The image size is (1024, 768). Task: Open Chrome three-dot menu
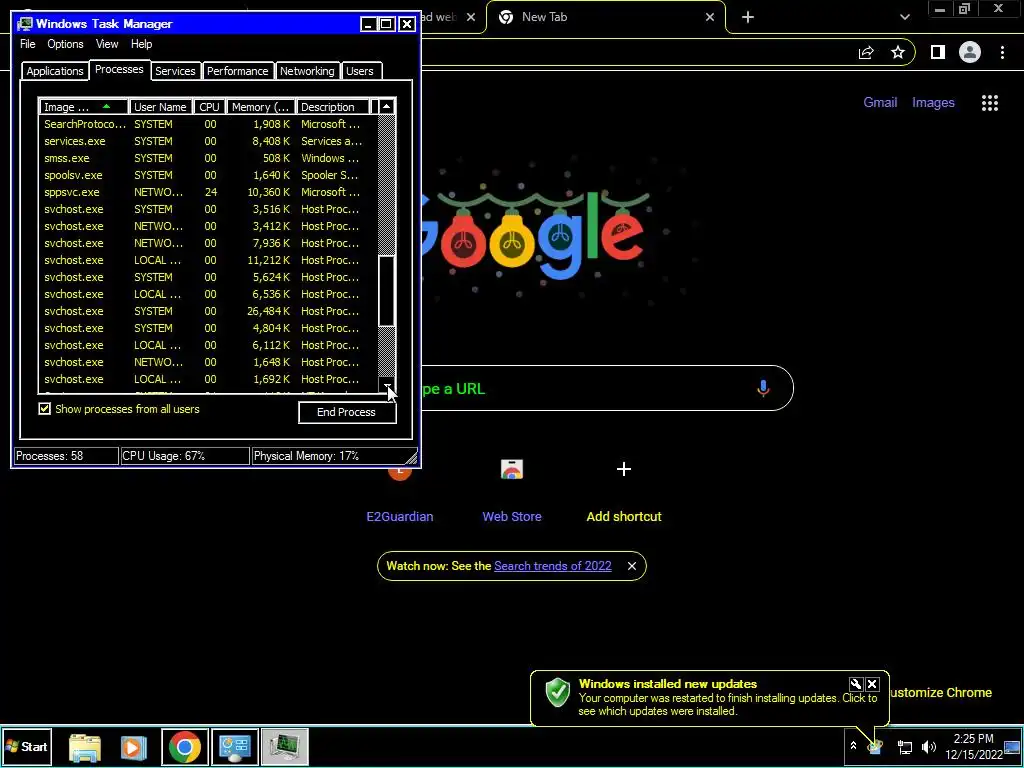1002,52
